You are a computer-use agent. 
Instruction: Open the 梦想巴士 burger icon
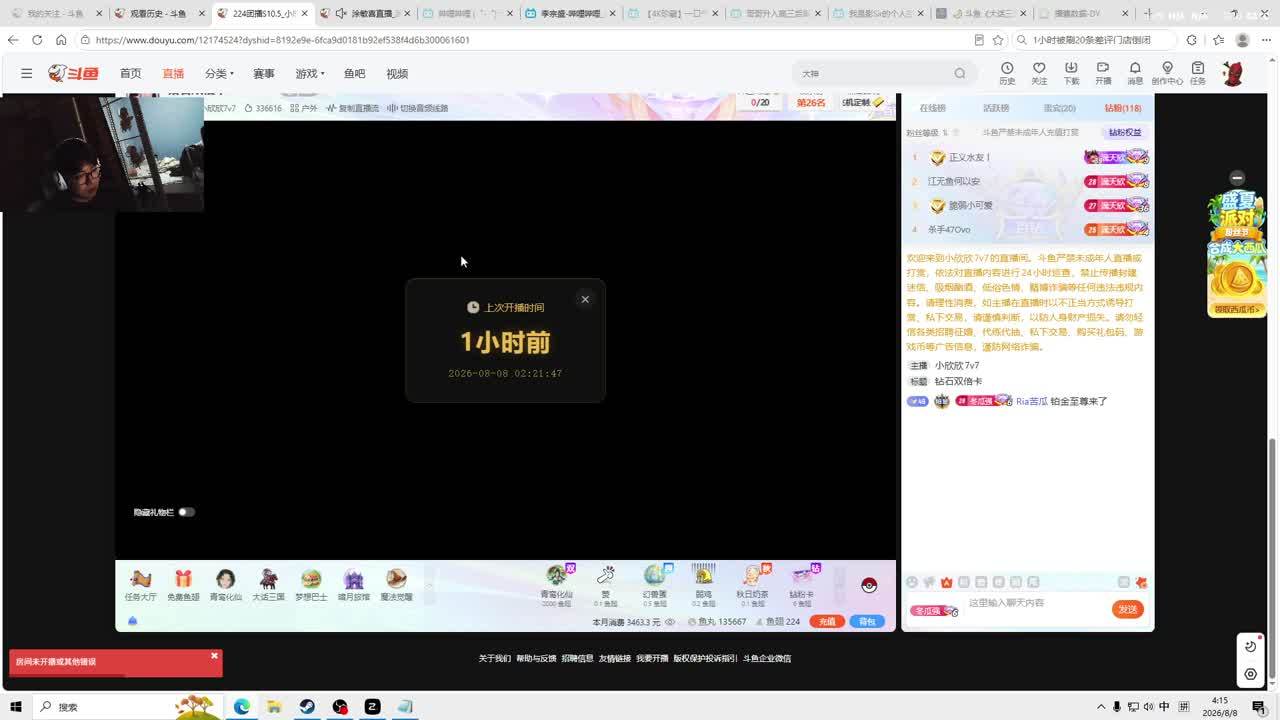coord(311,584)
